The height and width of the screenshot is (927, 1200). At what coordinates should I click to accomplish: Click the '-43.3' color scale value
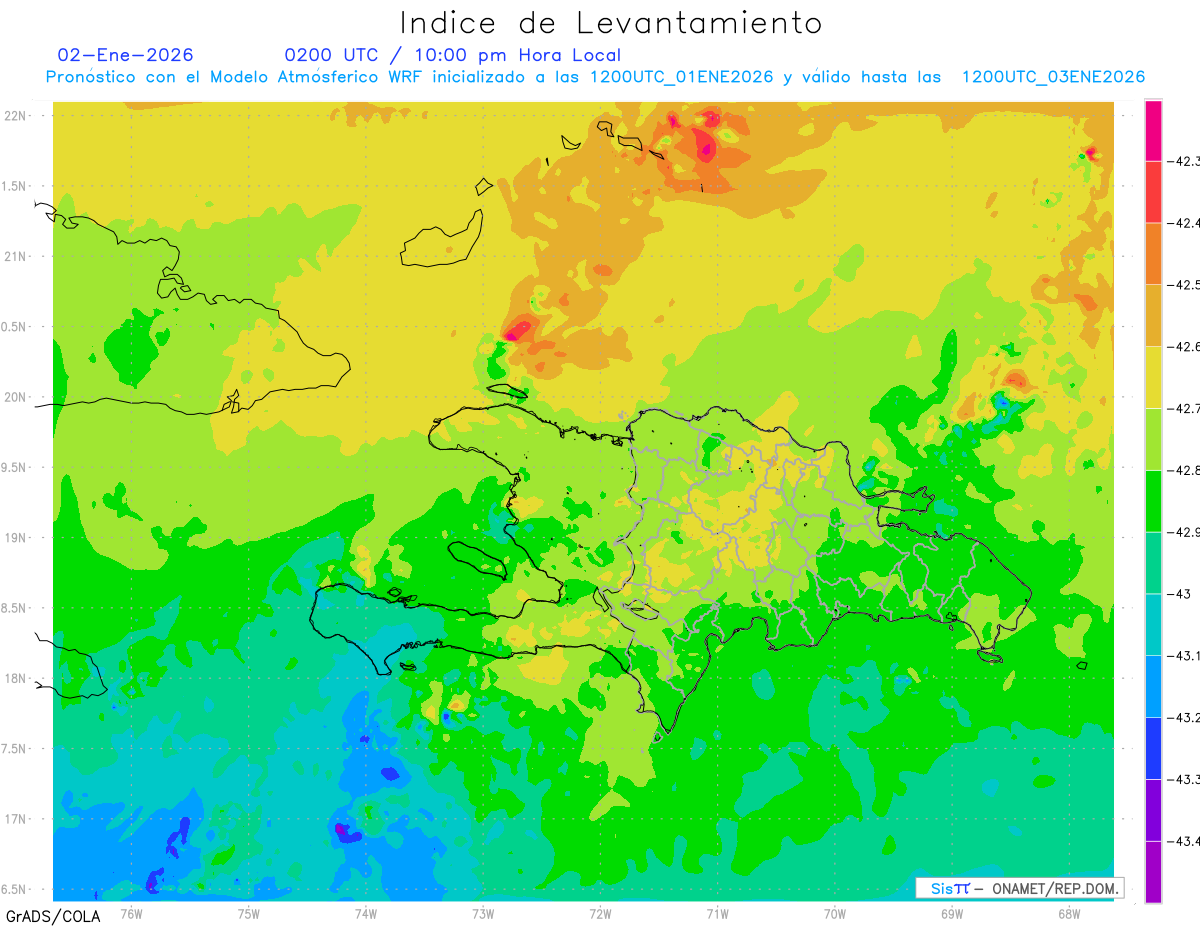pos(1182,779)
